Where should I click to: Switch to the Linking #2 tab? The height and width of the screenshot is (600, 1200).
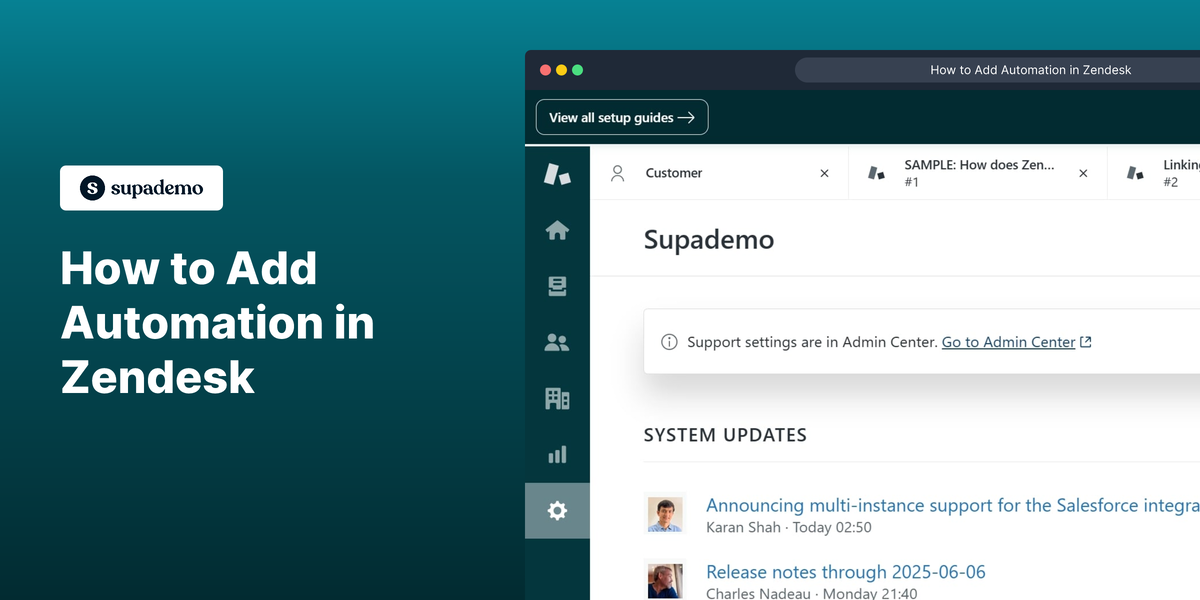point(1154,173)
